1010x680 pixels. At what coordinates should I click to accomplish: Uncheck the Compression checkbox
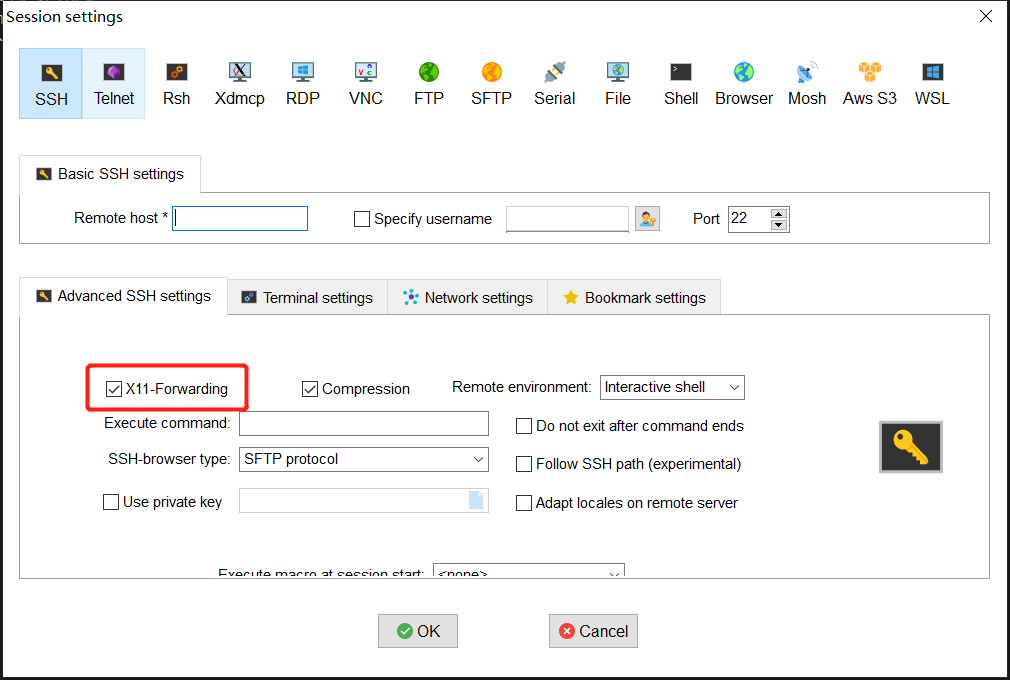[x=310, y=389]
